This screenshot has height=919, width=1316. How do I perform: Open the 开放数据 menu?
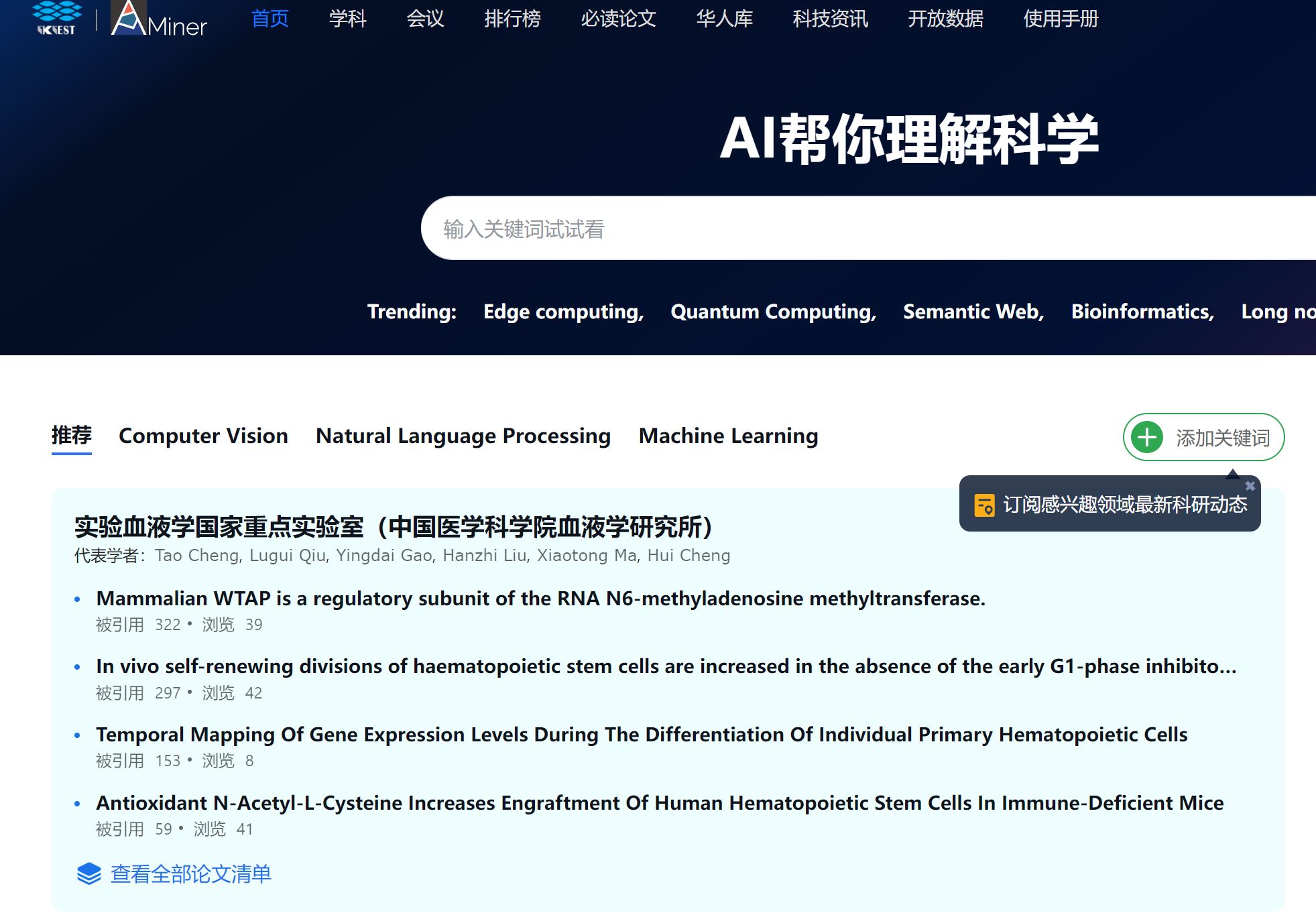[945, 19]
